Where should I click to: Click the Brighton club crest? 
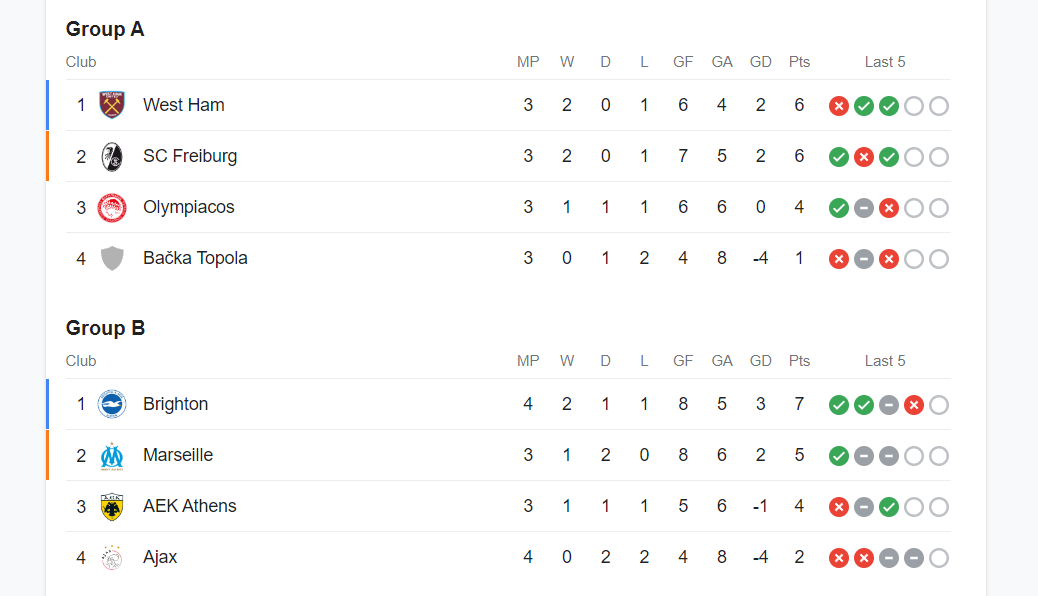(x=112, y=404)
